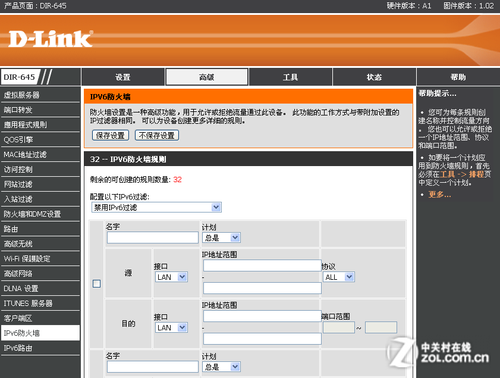Open MAC地址过滤 page

40,154
